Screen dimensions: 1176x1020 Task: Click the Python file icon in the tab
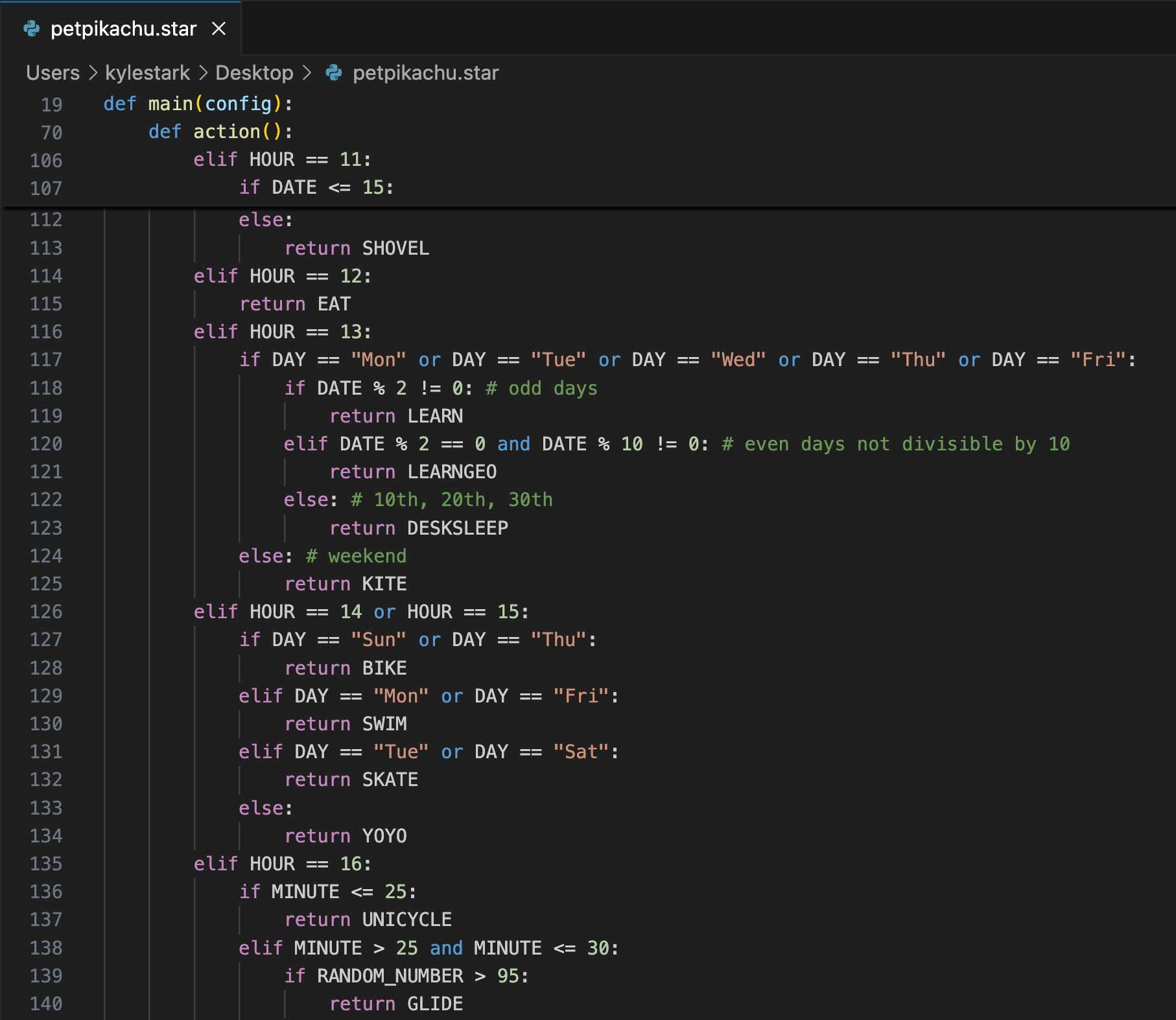point(31,29)
